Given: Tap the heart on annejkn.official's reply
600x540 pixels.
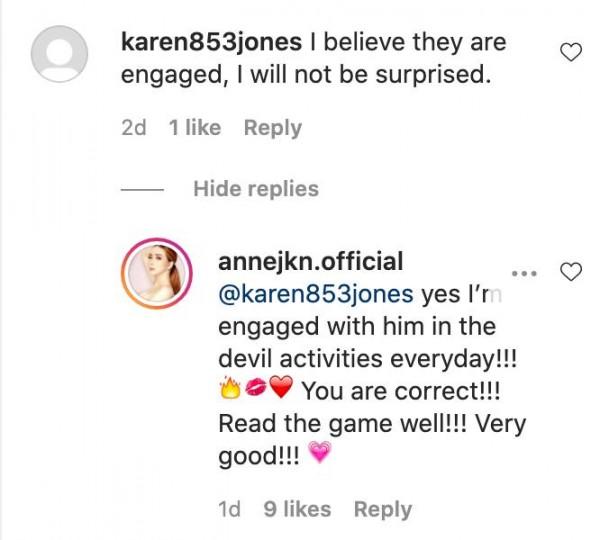Looking at the screenshot, I should (571, 272).
